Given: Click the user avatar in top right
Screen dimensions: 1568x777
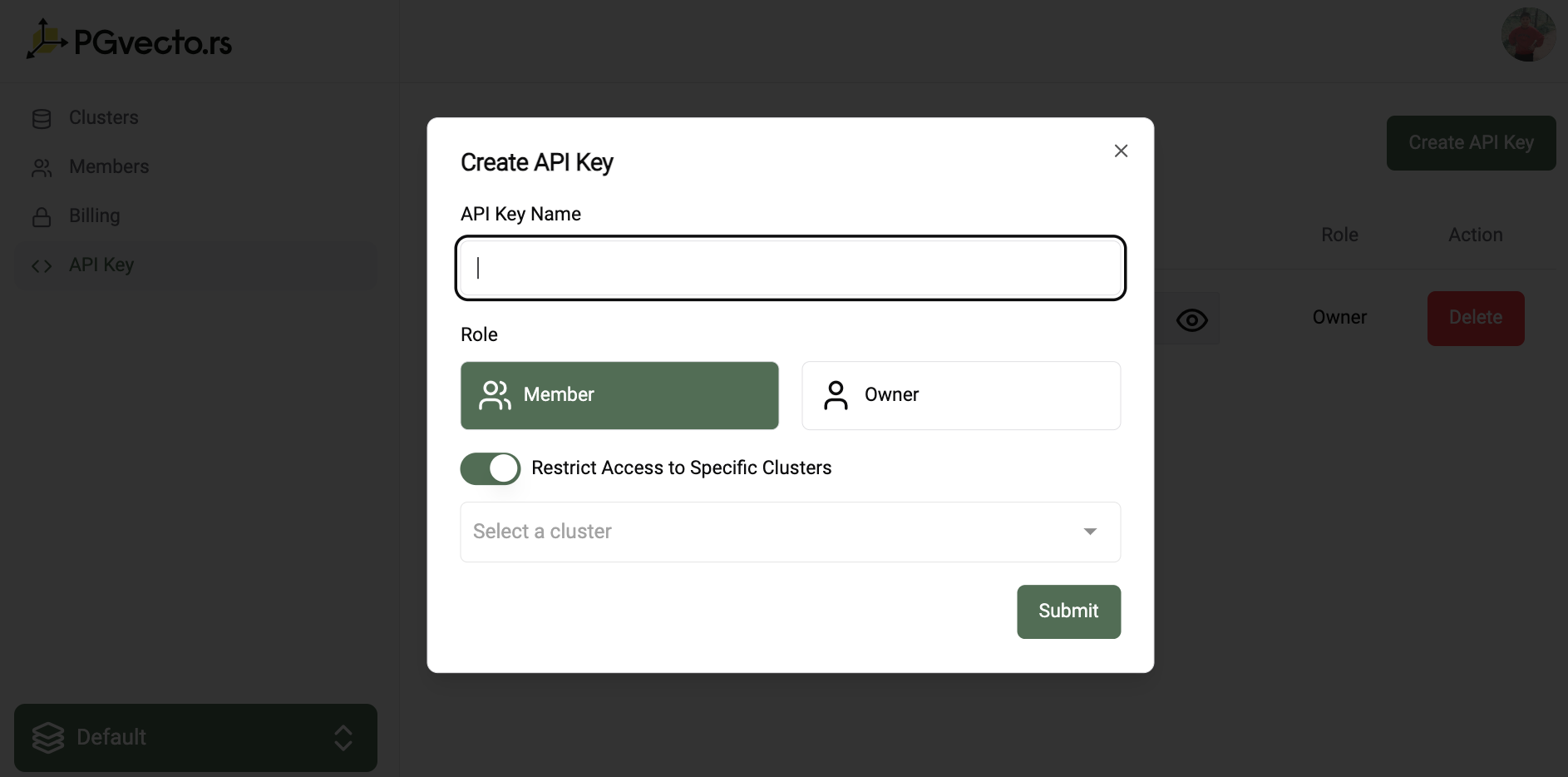Looking at the screenshot, I should 1527,35.
